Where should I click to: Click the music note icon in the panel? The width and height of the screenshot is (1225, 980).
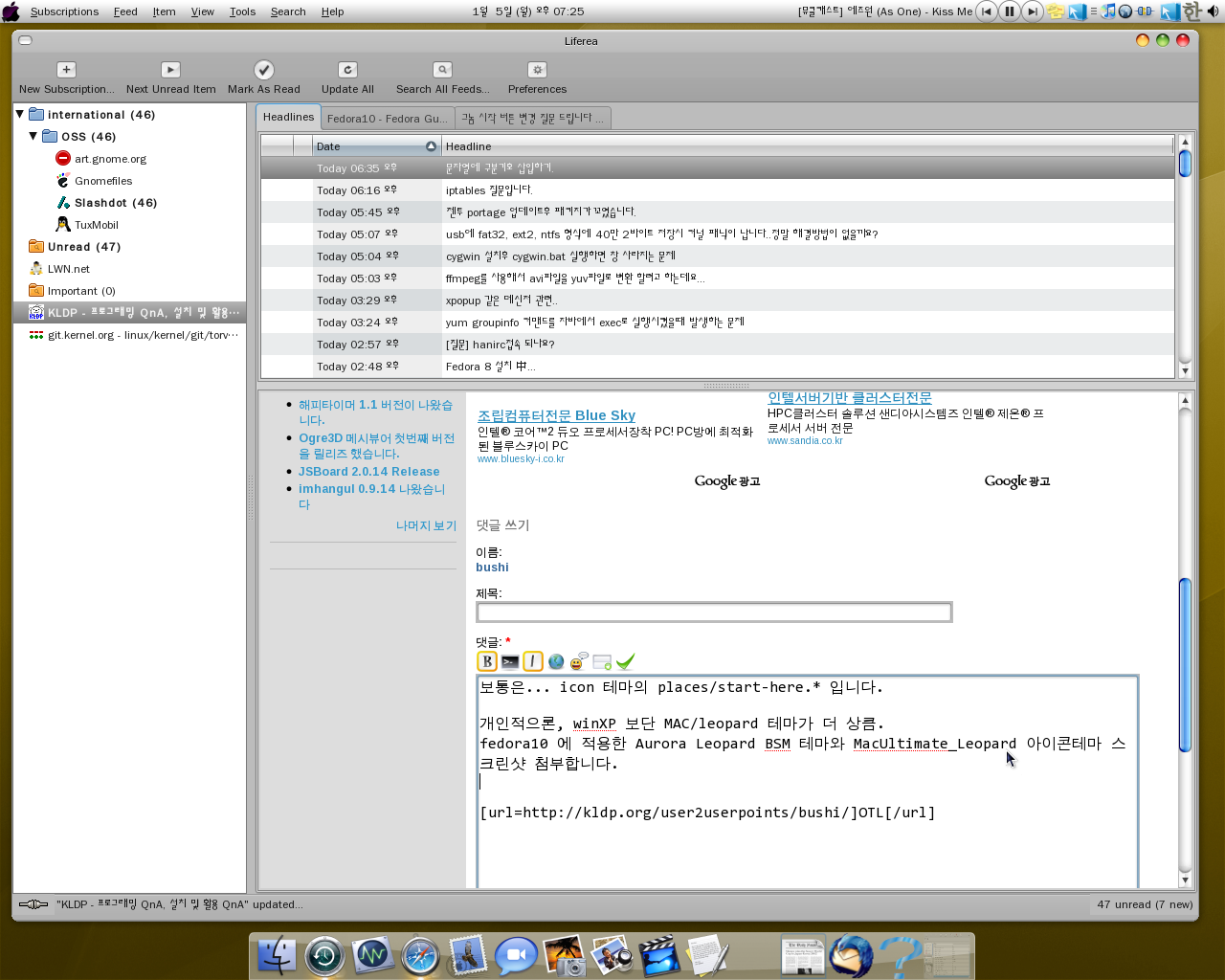tap(1108, 11)
